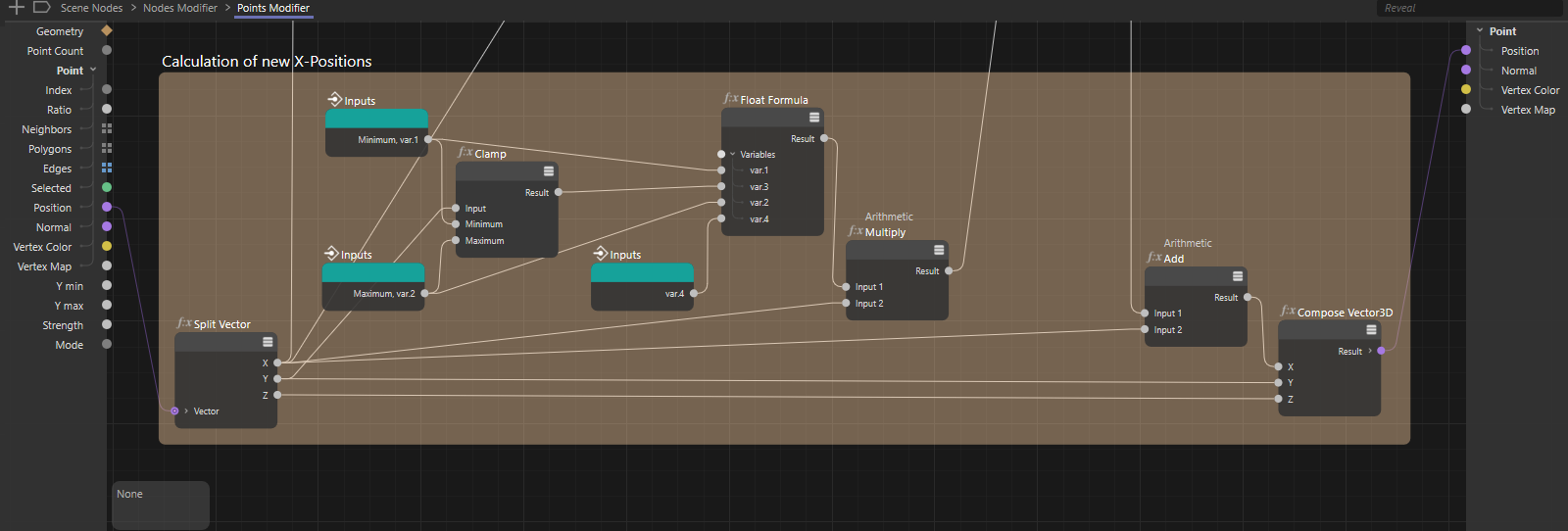Viewport: 1568px width, 531px height.
Task: Click the var.3 port of Float Formula
Action: (721, 186)
